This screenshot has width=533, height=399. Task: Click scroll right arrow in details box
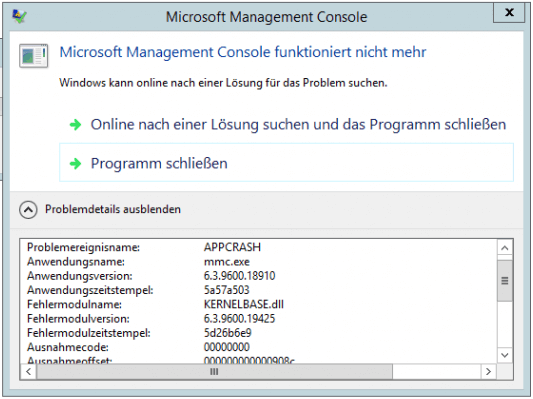[x=488, y=371]
